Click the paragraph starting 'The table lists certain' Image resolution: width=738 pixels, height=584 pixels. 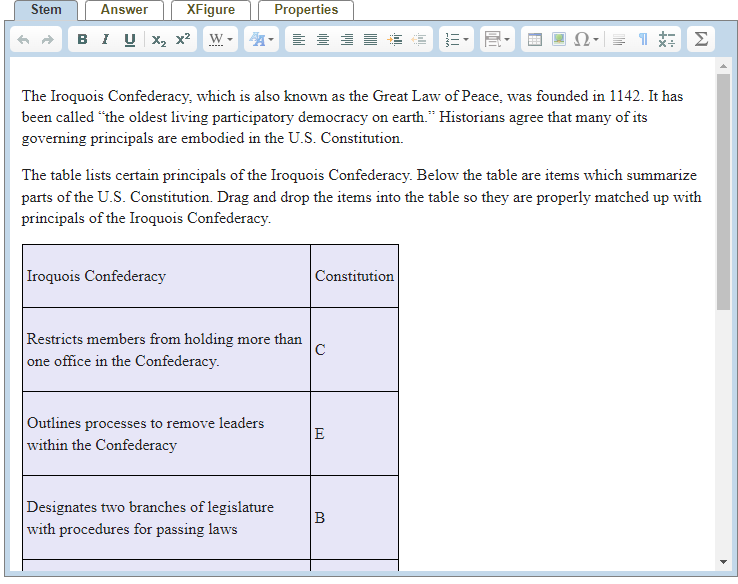[361, 197]
